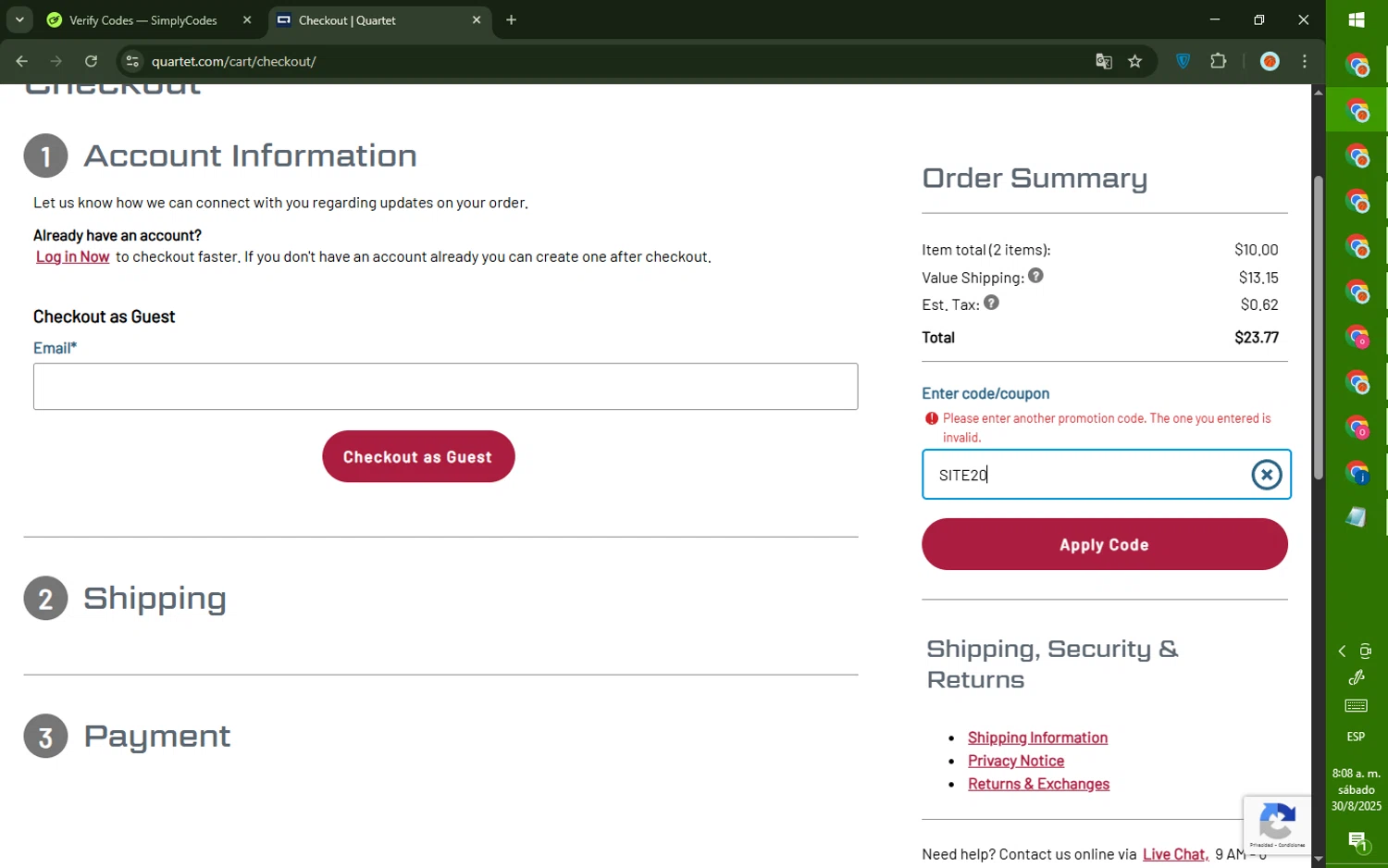The image size is (1388, 868).
Task: Open the ESP language indicator
Action: point(1357,737)
